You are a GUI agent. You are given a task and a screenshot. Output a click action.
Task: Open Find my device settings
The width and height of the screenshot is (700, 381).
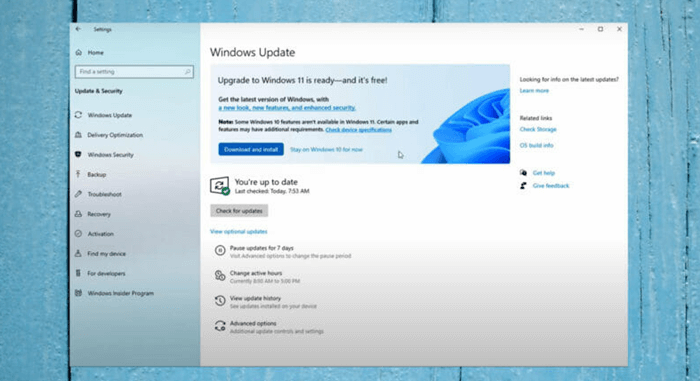107,253
